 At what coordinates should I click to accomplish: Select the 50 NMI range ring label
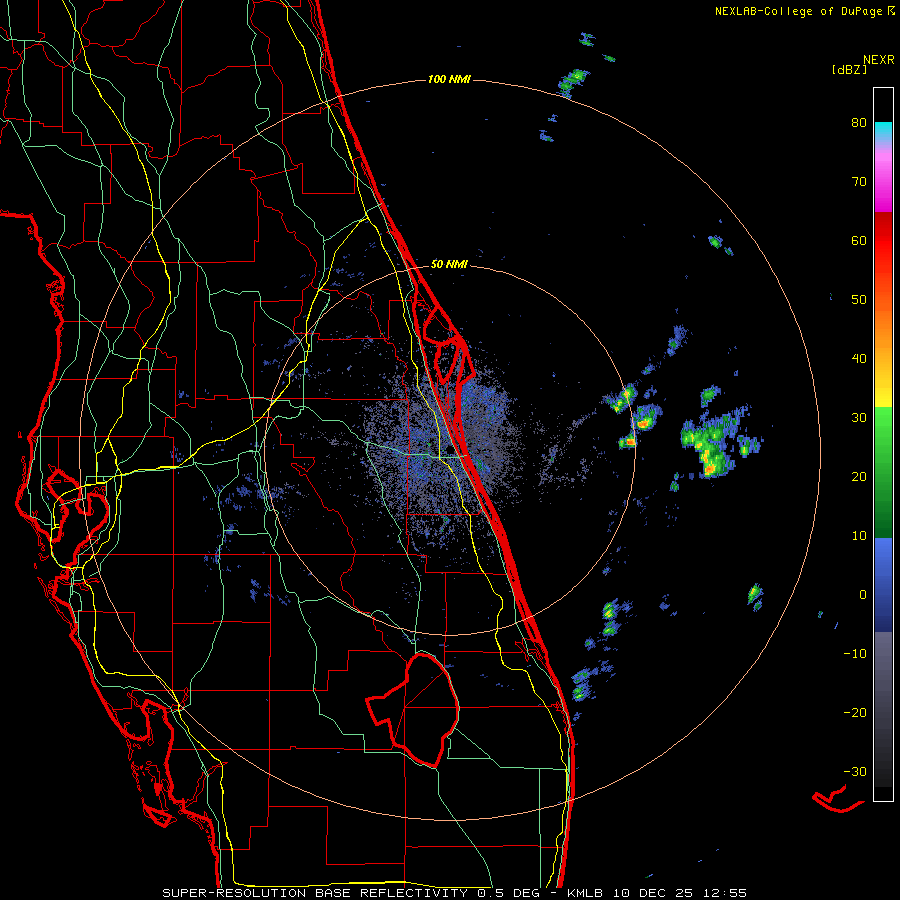point(449,265)
